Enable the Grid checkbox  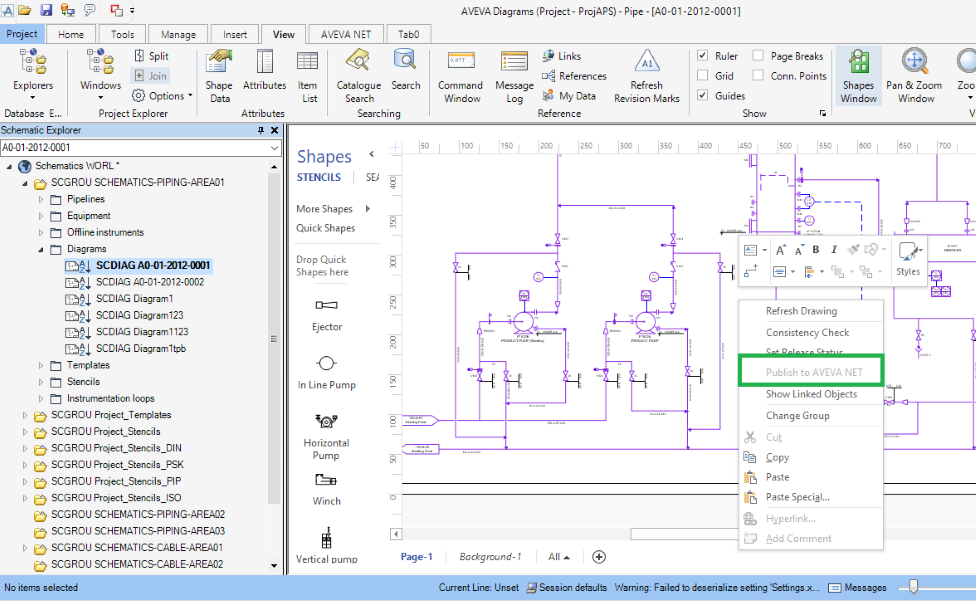[704, 76]
